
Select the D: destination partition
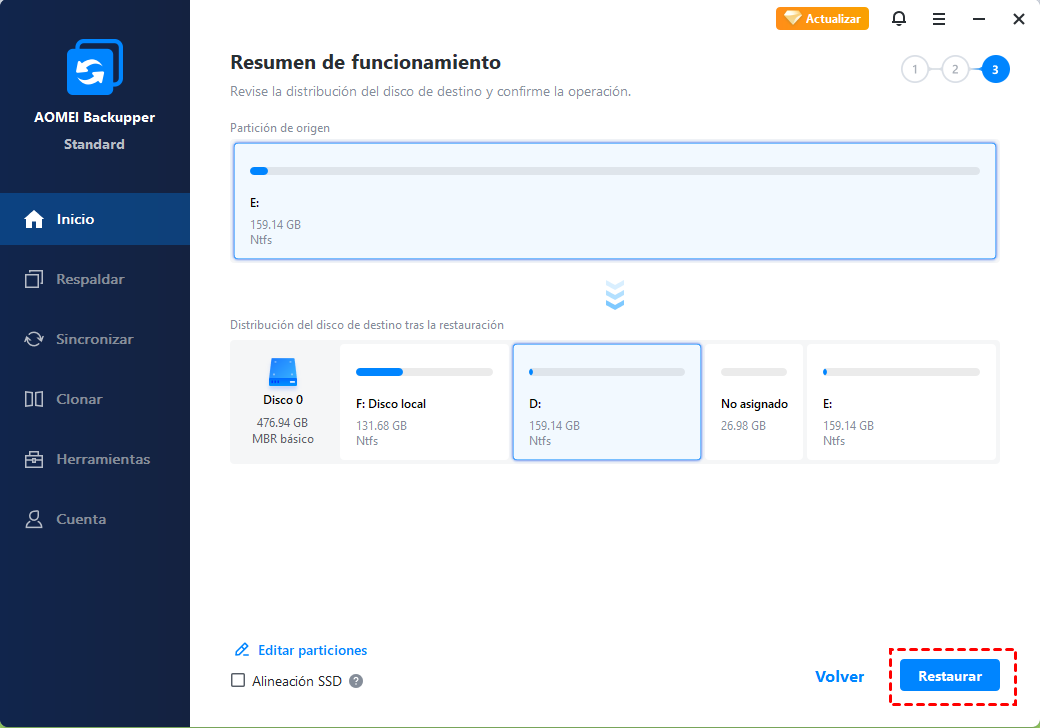click(x=606, y=402)
